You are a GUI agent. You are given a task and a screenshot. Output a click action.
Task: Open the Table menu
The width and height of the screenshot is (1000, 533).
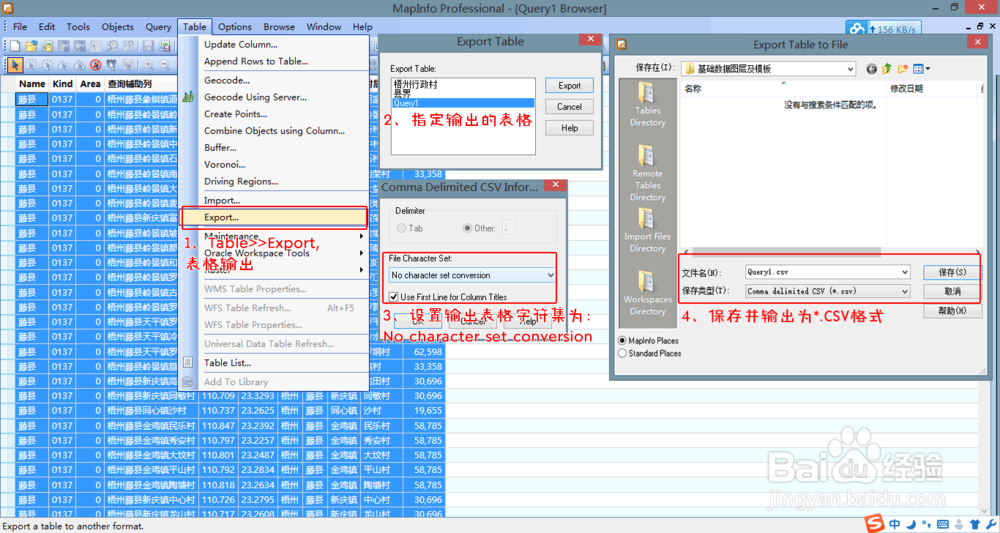coord(194,27)
